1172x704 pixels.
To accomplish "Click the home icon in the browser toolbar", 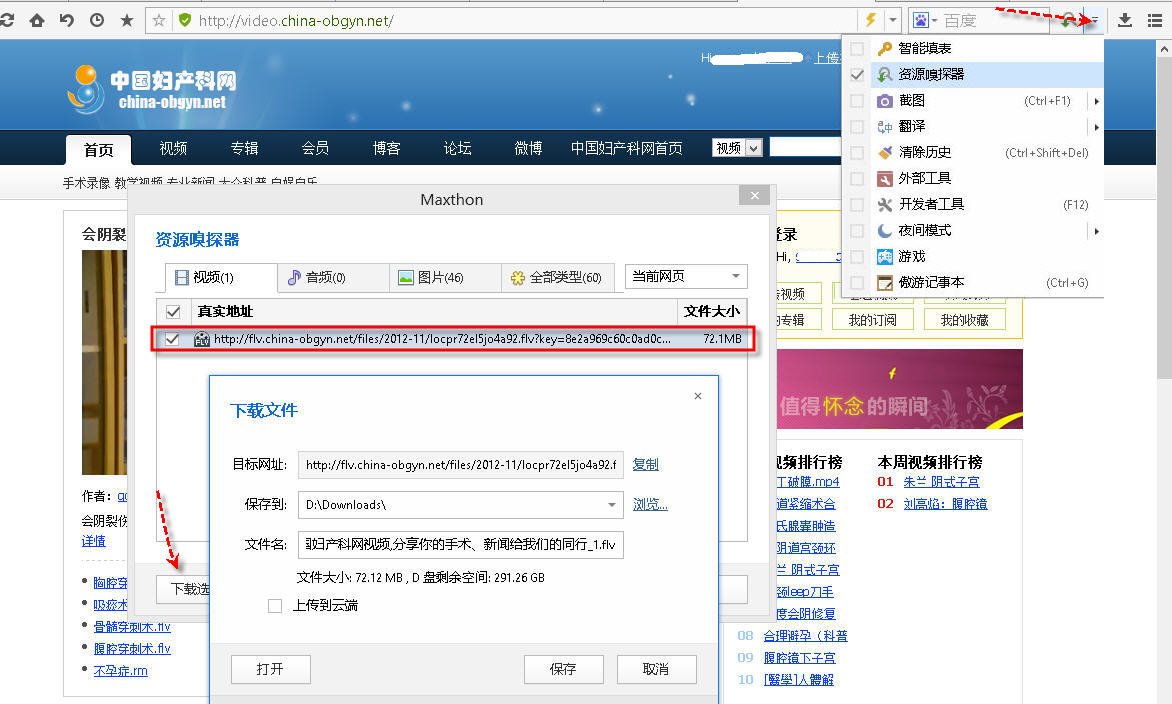I will (x=36, y=19).
